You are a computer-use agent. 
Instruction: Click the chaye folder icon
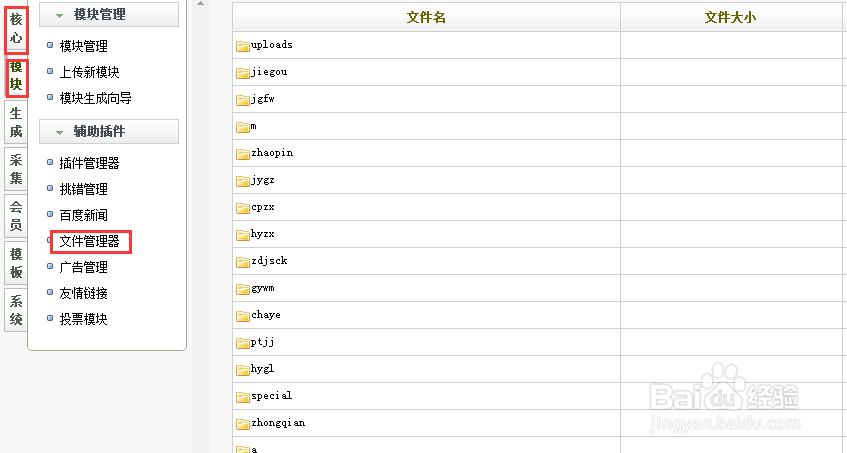click(243, 316)
